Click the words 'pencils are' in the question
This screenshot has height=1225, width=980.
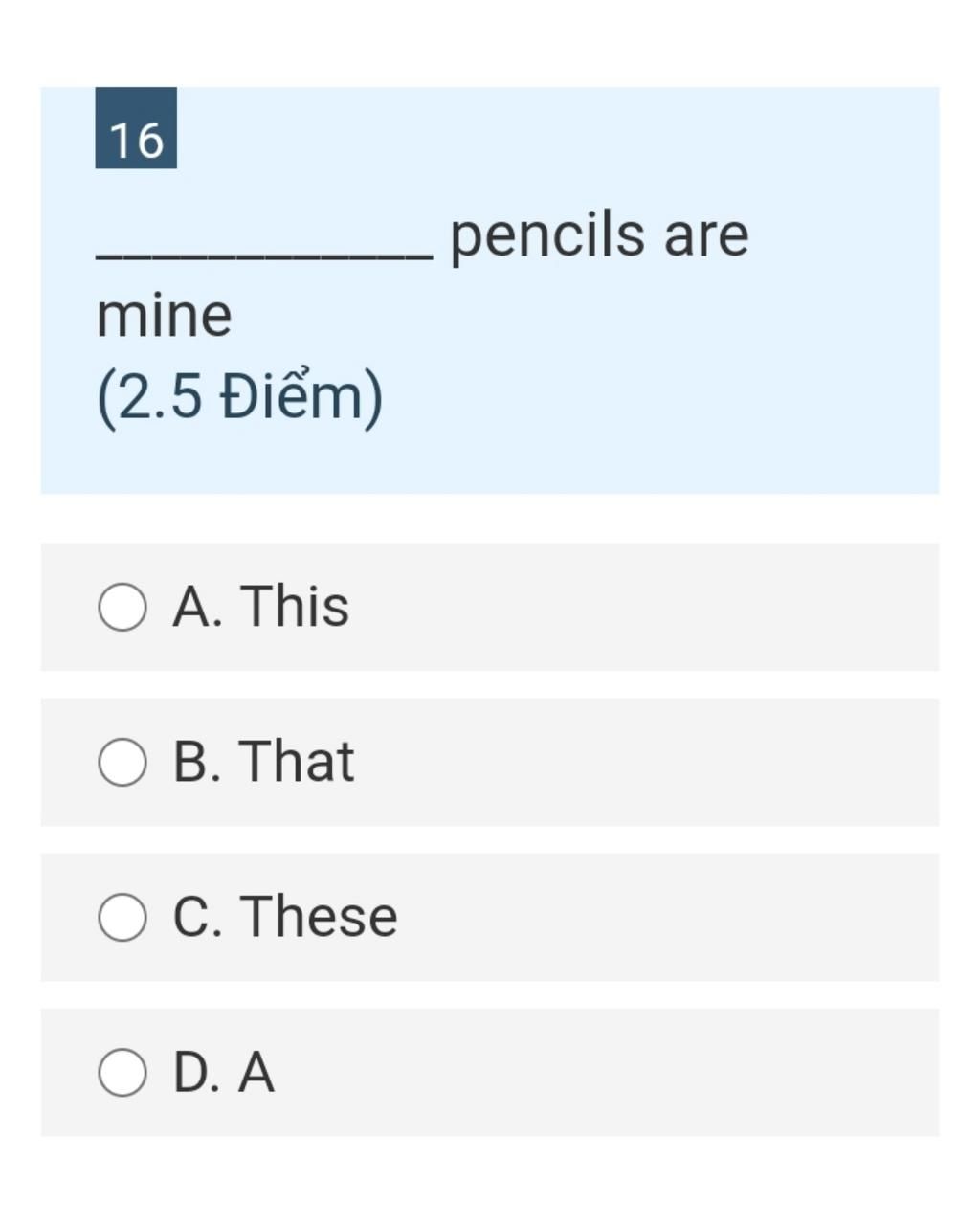(x=600, y=237)
